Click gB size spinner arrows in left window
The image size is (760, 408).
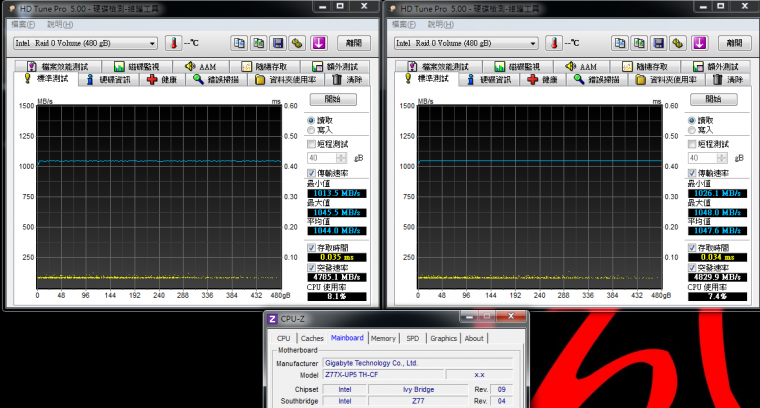(343, 157)
